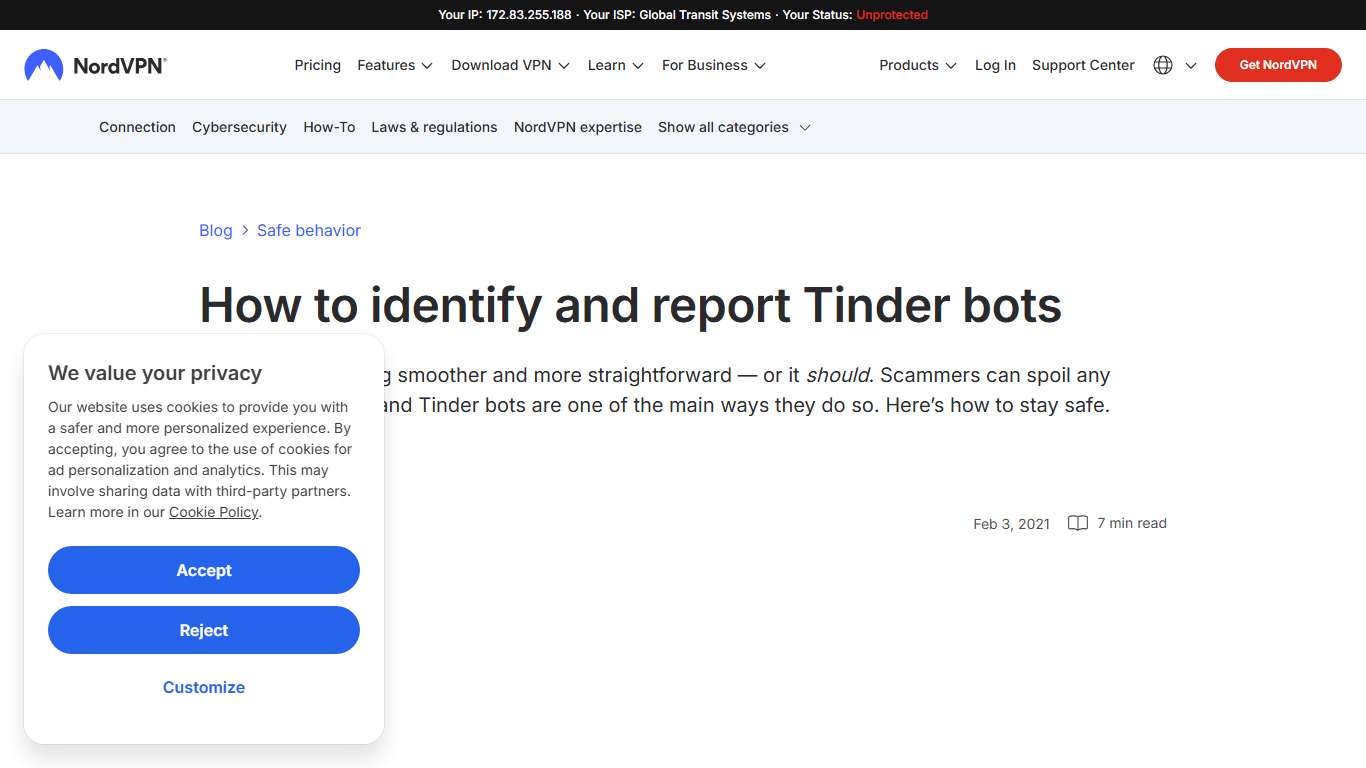
Task: Click the read-time book icon
Action: 1077,522
